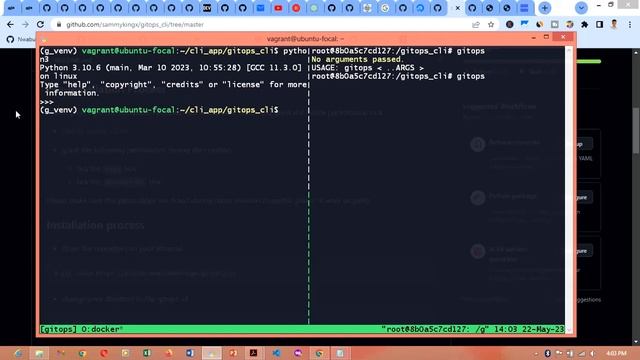View site info via the padlock icon
The image size is (640, 360).
click(59, 24)
